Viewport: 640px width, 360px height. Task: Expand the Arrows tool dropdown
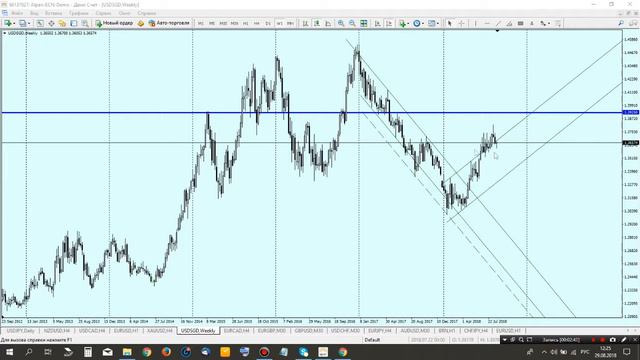tap(549, 23)
